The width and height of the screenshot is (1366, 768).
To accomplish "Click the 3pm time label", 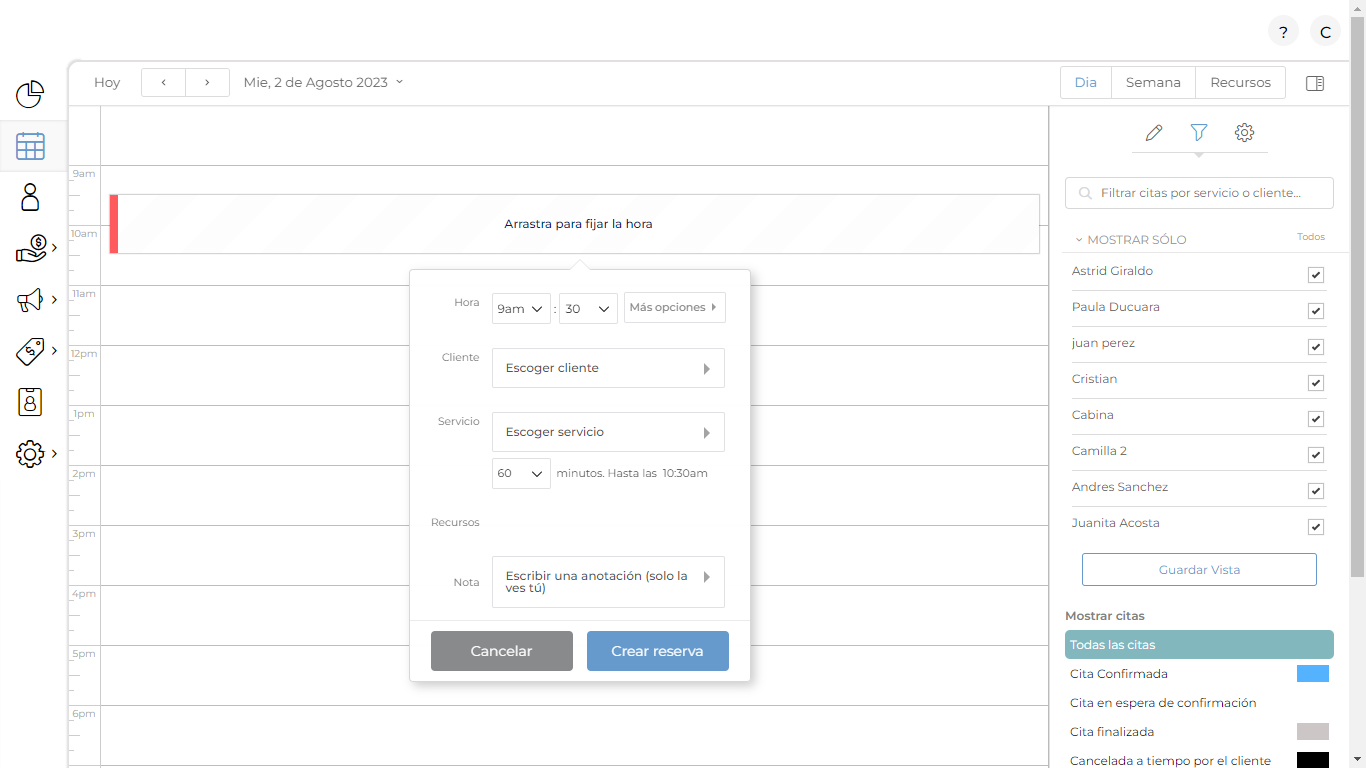I will [84, 533].
